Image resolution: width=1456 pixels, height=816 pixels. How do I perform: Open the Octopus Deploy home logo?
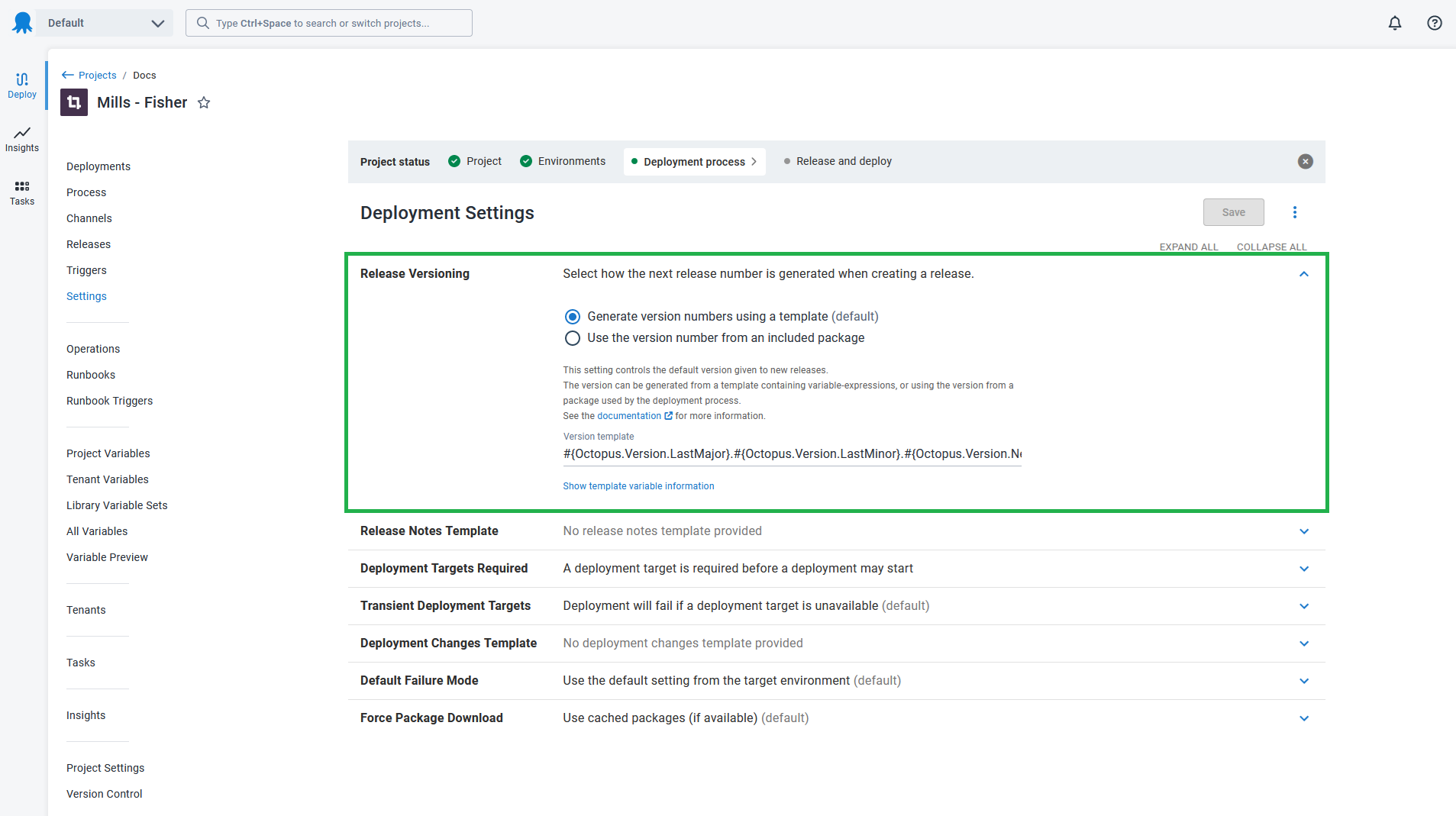(22, 22)
